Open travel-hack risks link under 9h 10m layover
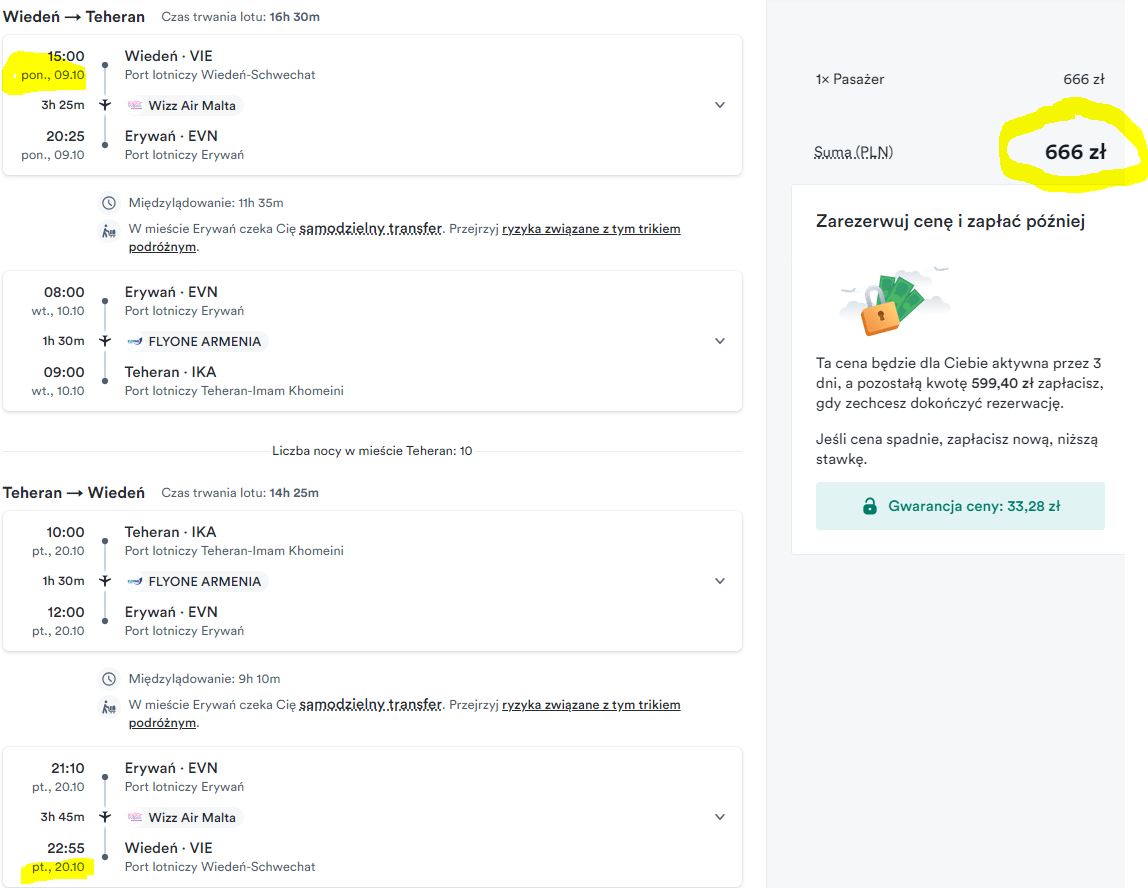This screenshot has height=888, width=1148. [405, 714]
